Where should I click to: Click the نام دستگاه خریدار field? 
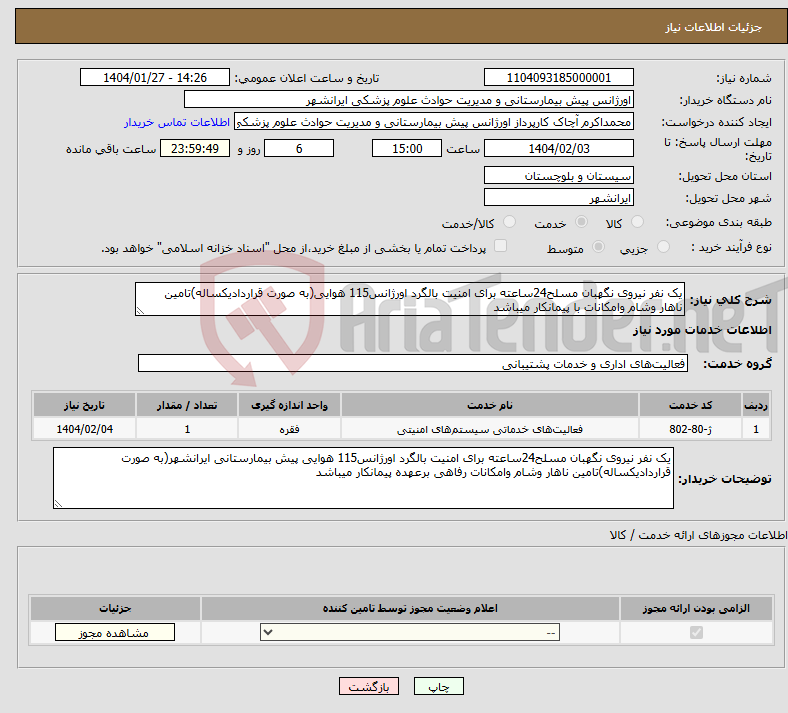point(409,99)
